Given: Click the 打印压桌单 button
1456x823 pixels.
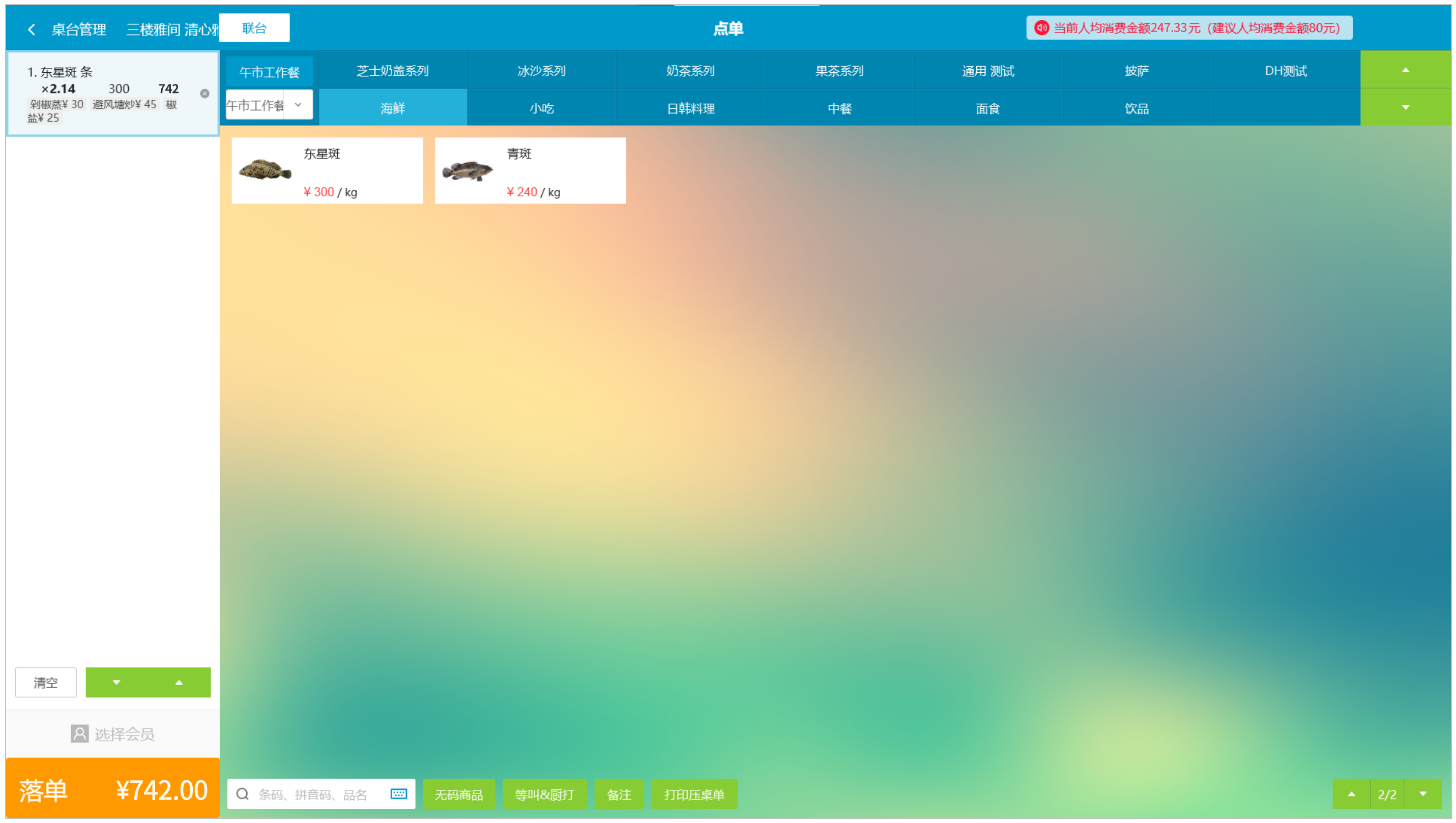Looking at the screenshot, I should click(693, 794).
